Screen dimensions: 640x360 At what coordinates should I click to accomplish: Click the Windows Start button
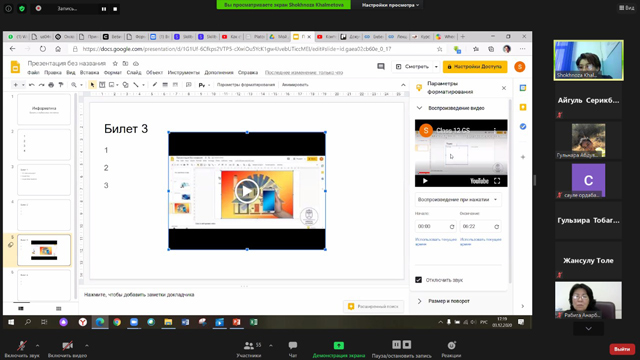[11, 322]
